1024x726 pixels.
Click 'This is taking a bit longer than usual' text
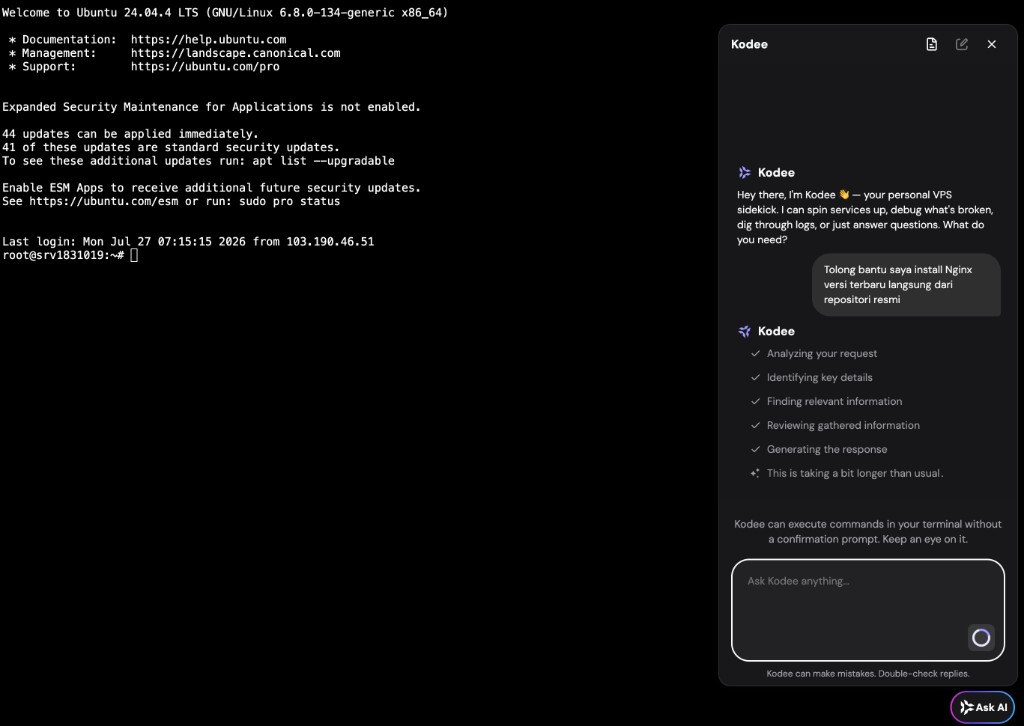tap(855, 473)
